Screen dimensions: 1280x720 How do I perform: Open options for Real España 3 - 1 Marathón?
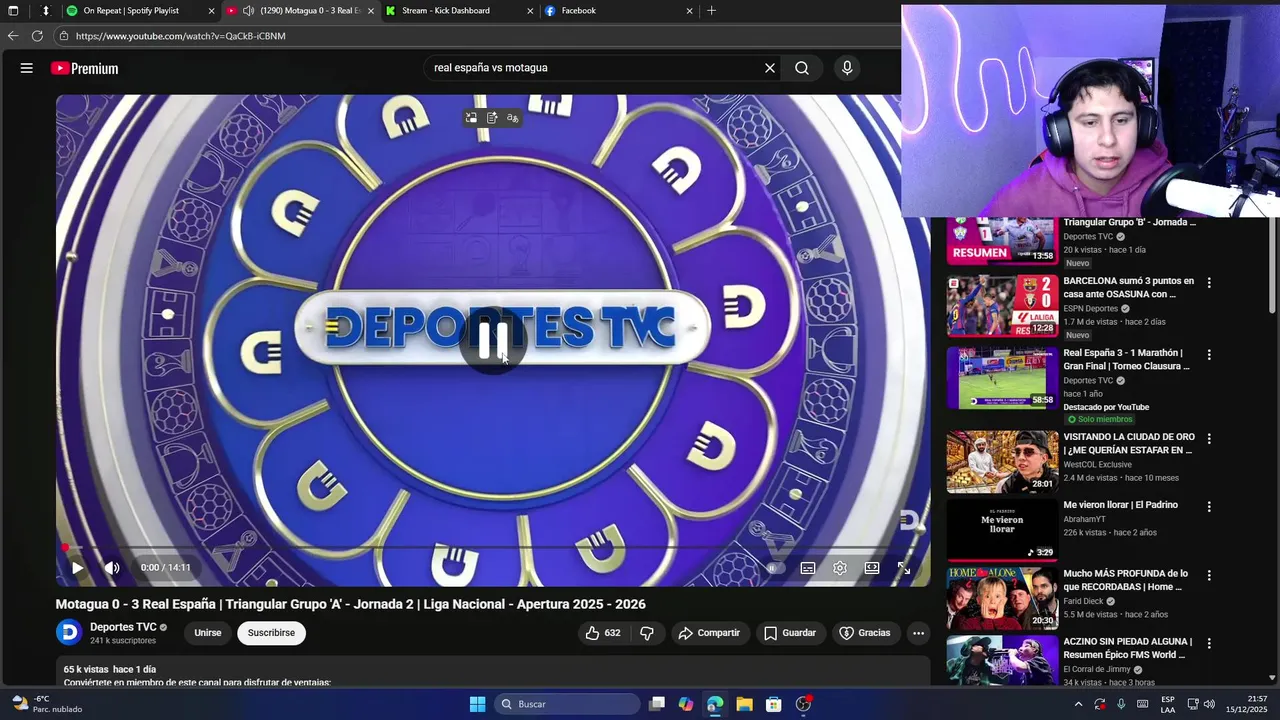coord(1209,355)
